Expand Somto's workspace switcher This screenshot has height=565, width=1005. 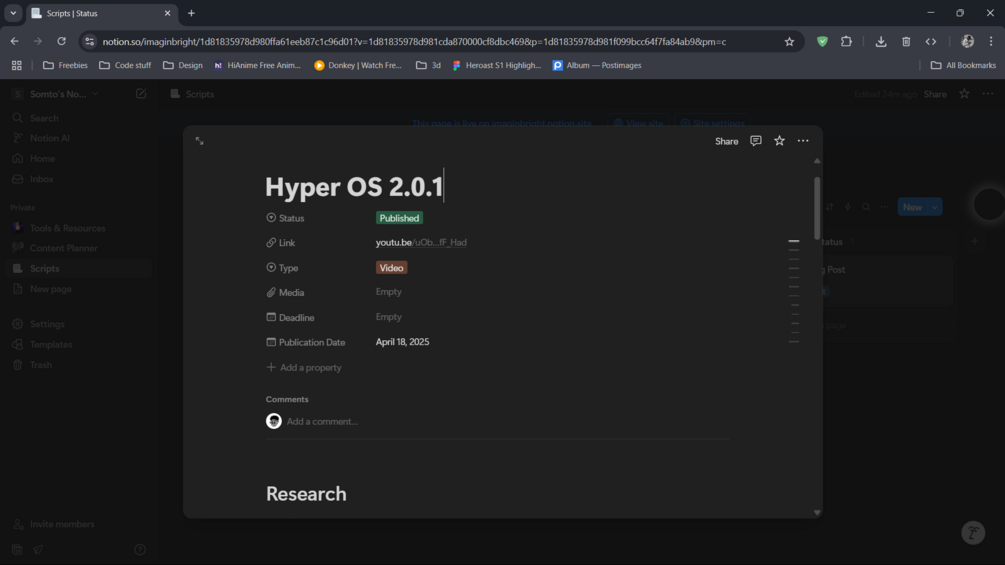click(x=57, y=94)
